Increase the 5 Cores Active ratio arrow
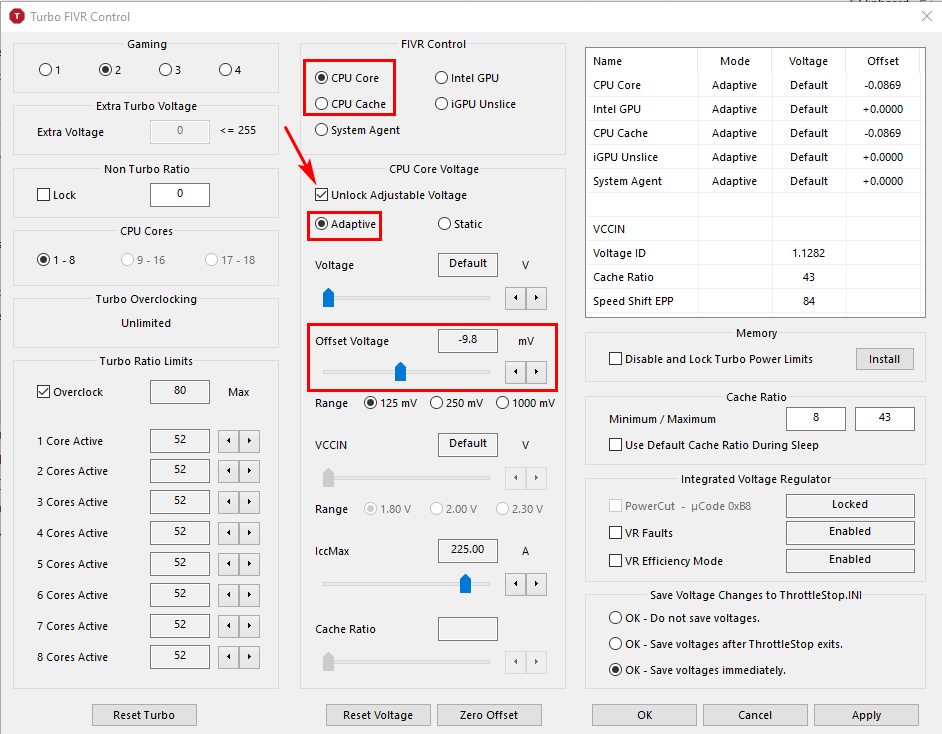The width and height of the screenshot is (942, 734). tap(249, 564)
